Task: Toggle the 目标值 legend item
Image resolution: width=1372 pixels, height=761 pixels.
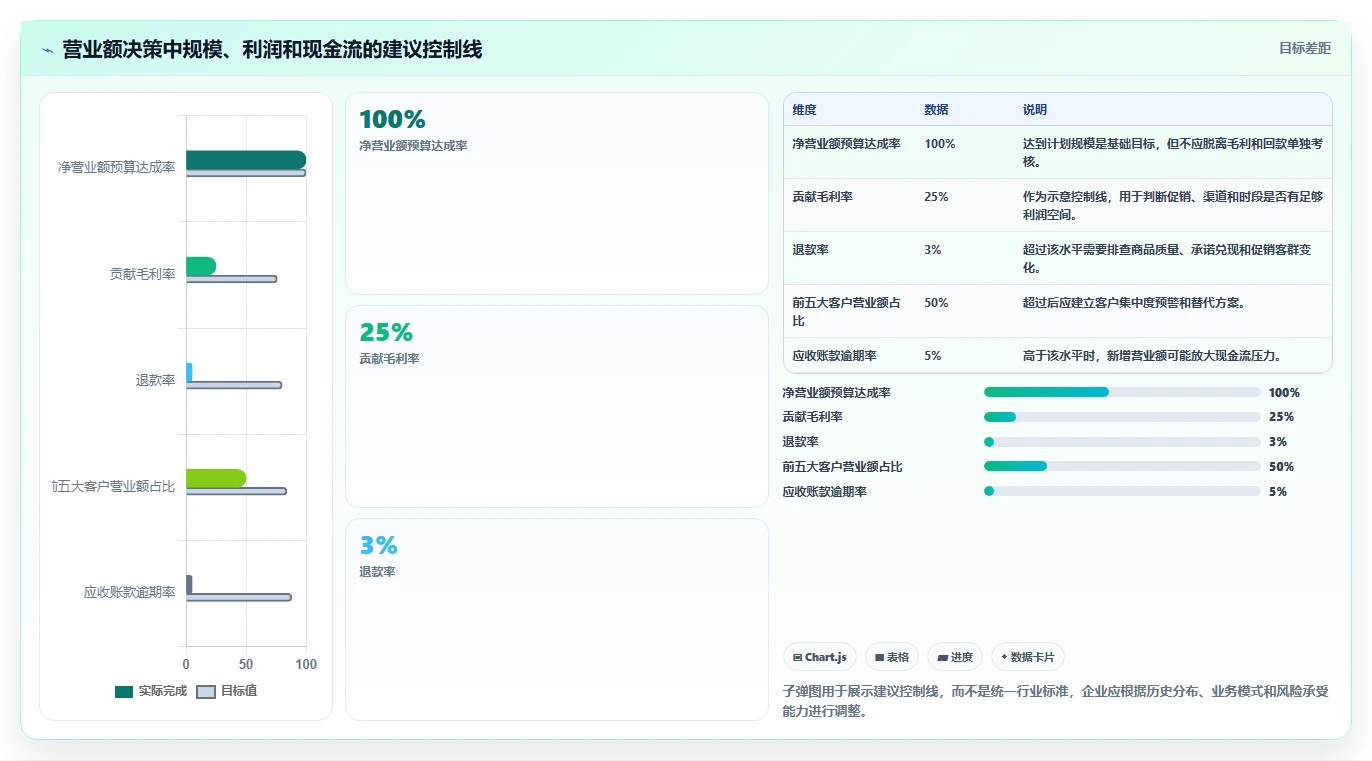Action: click(x=226, y=691)
